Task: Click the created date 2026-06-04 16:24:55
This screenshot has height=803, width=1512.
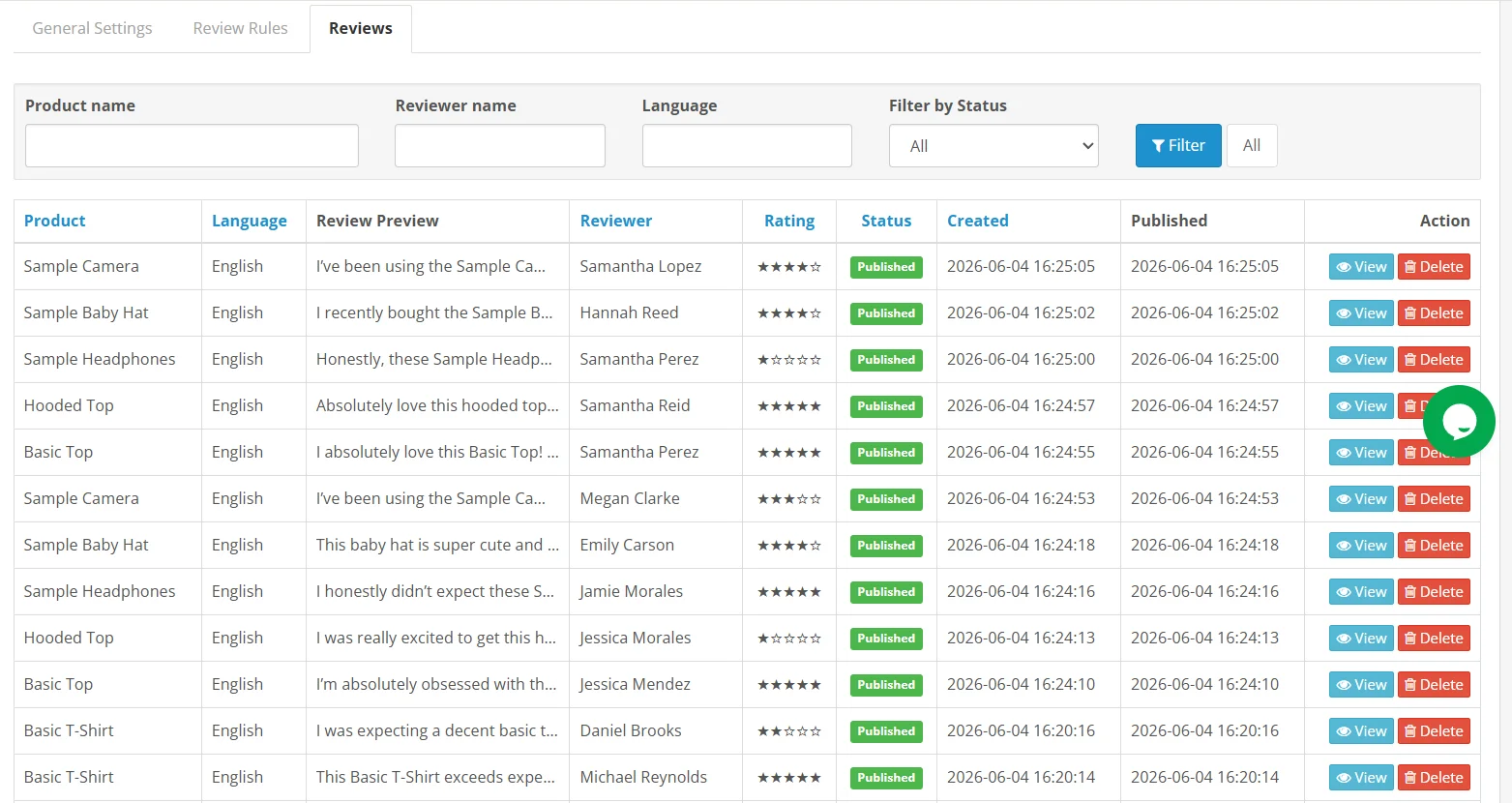Action: pos(1021,452)
